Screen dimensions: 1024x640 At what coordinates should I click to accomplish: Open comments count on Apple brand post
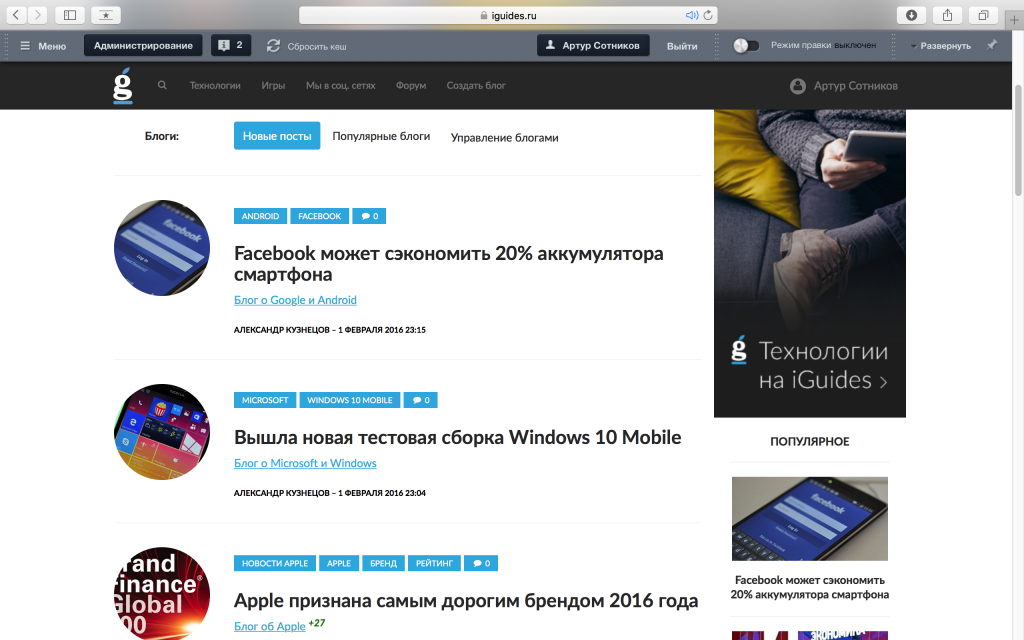481,563
